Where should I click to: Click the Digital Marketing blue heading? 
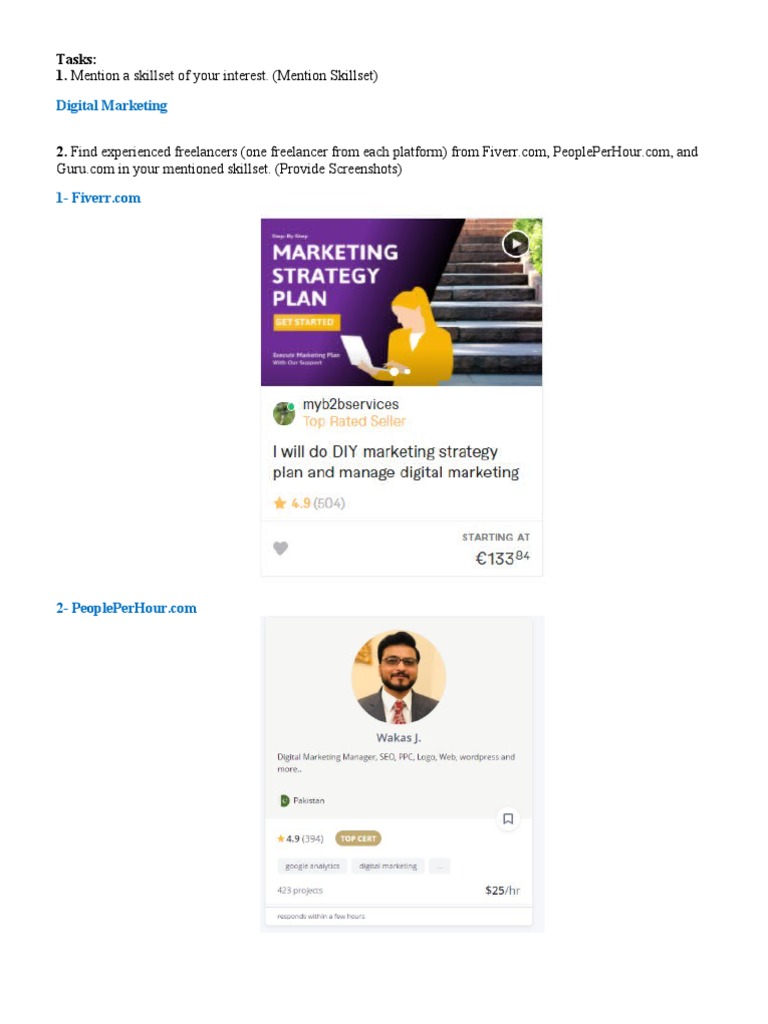point(112,106)
